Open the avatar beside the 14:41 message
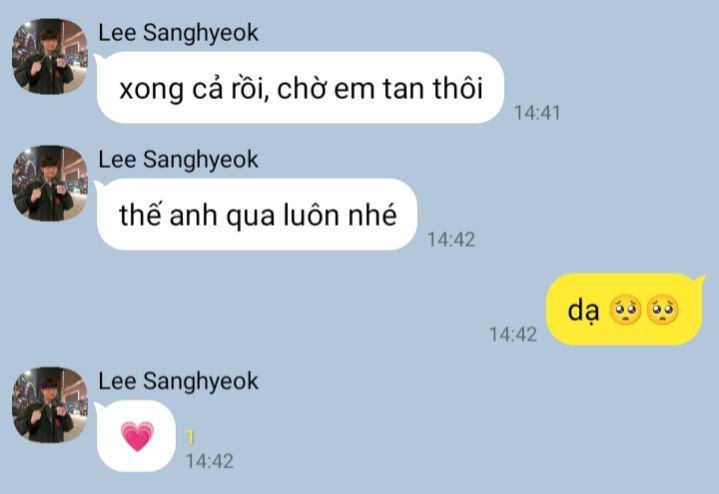Screen dimensions: 719x494 click(50, 56)
